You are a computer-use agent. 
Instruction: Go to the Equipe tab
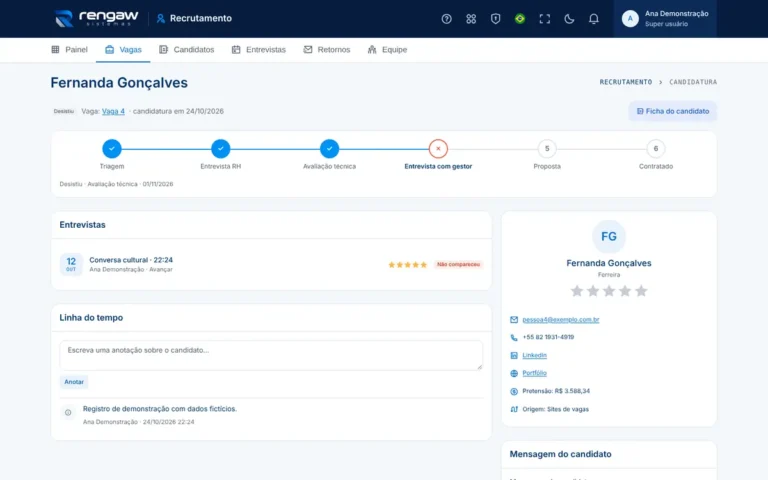[387, 49]
